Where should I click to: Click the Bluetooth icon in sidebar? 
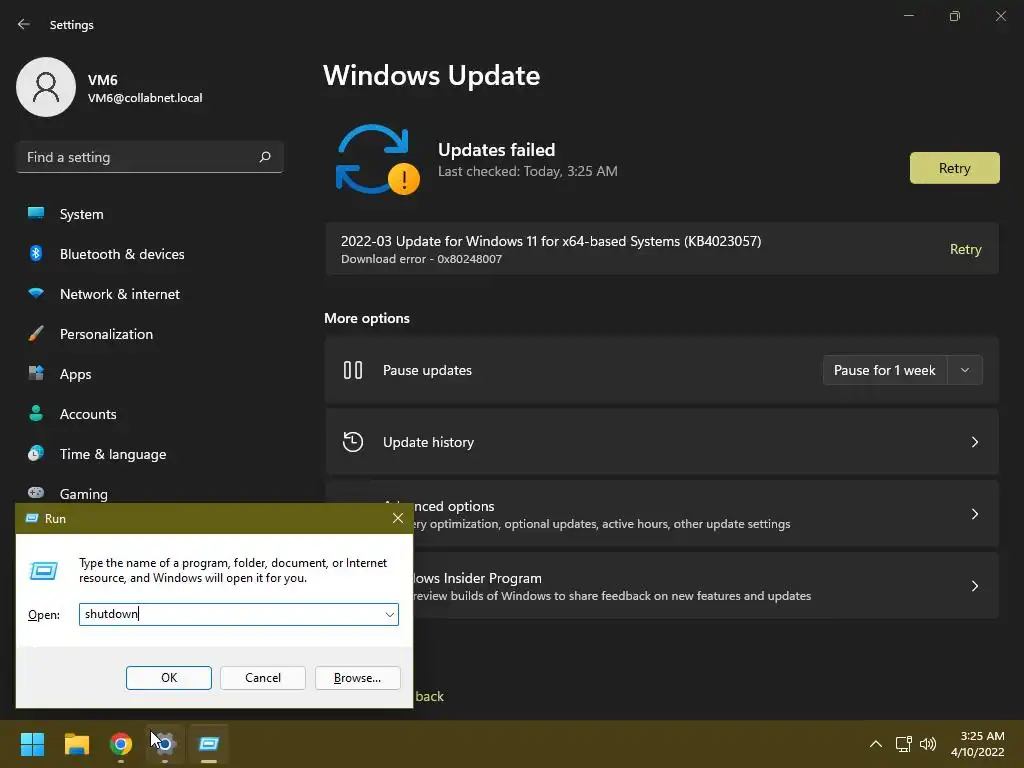[x=36, y=253]
